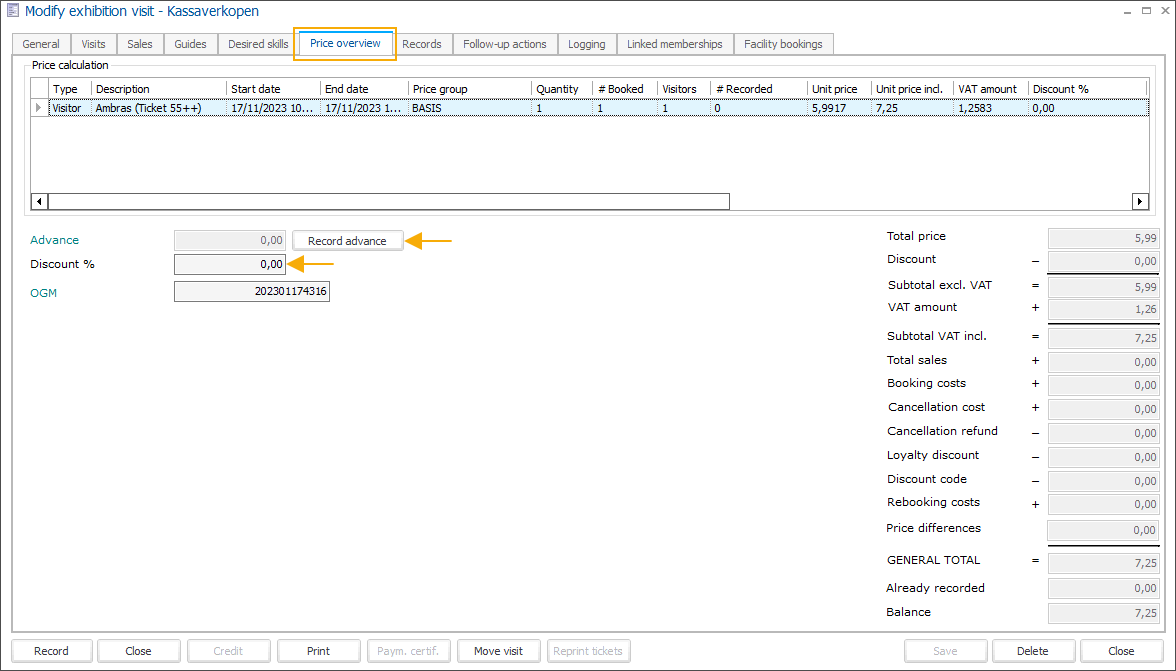Switch to the Facility bookings tab
The image size is (1176, 671).
[x=783, y=44]
